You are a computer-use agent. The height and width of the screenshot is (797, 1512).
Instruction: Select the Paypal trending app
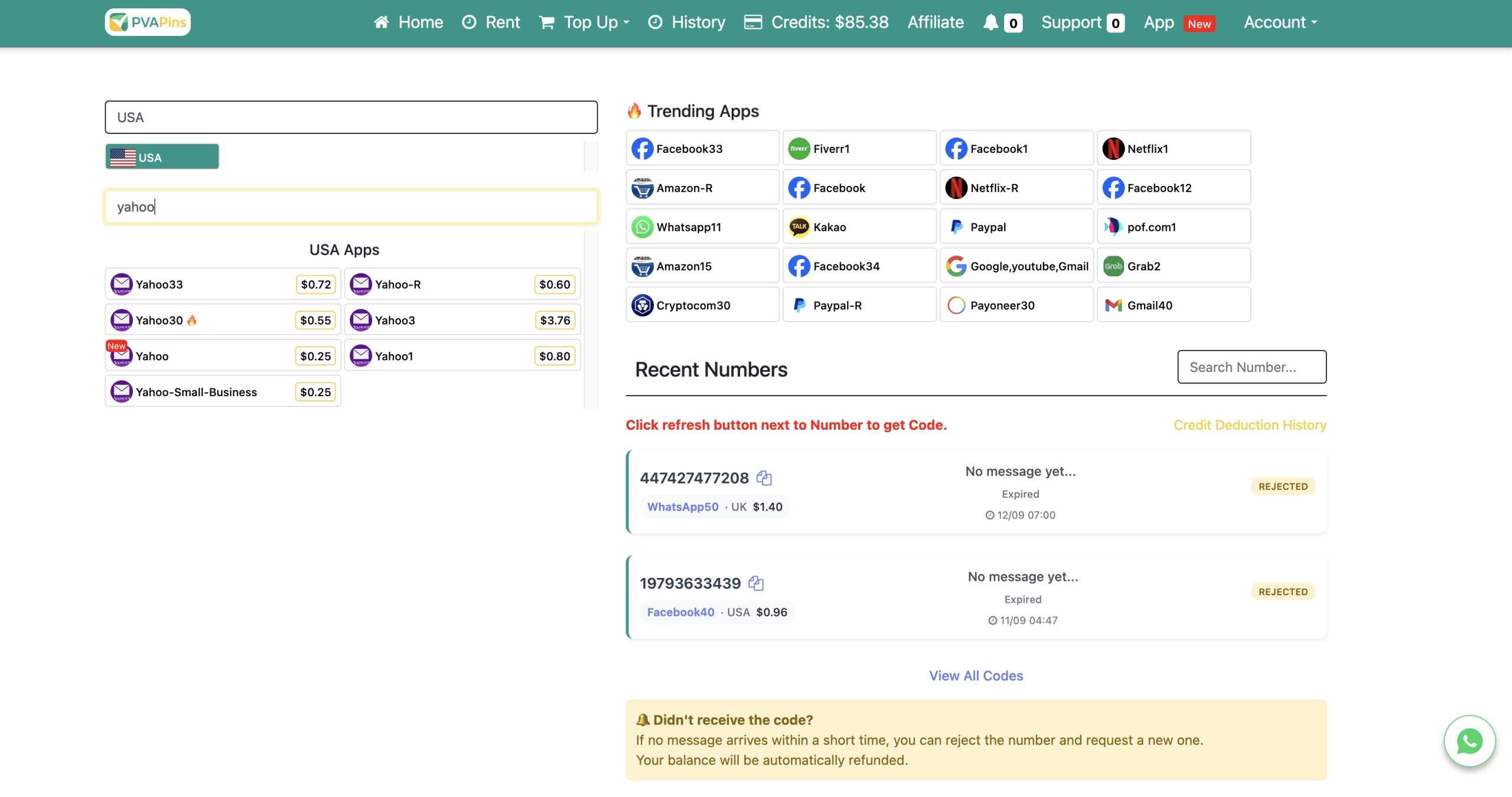click(x=1016, y=227)
